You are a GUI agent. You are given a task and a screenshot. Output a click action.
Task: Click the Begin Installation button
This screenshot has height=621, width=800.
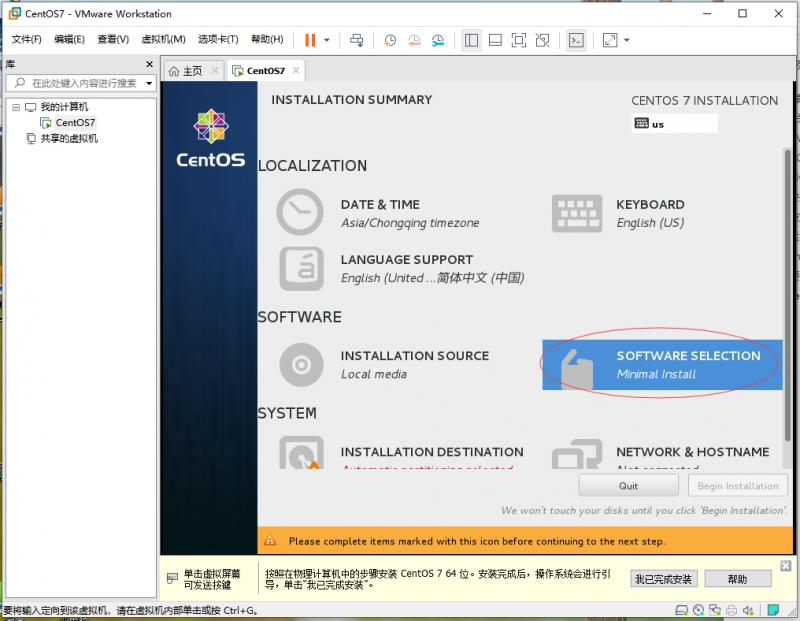point(738,485)
